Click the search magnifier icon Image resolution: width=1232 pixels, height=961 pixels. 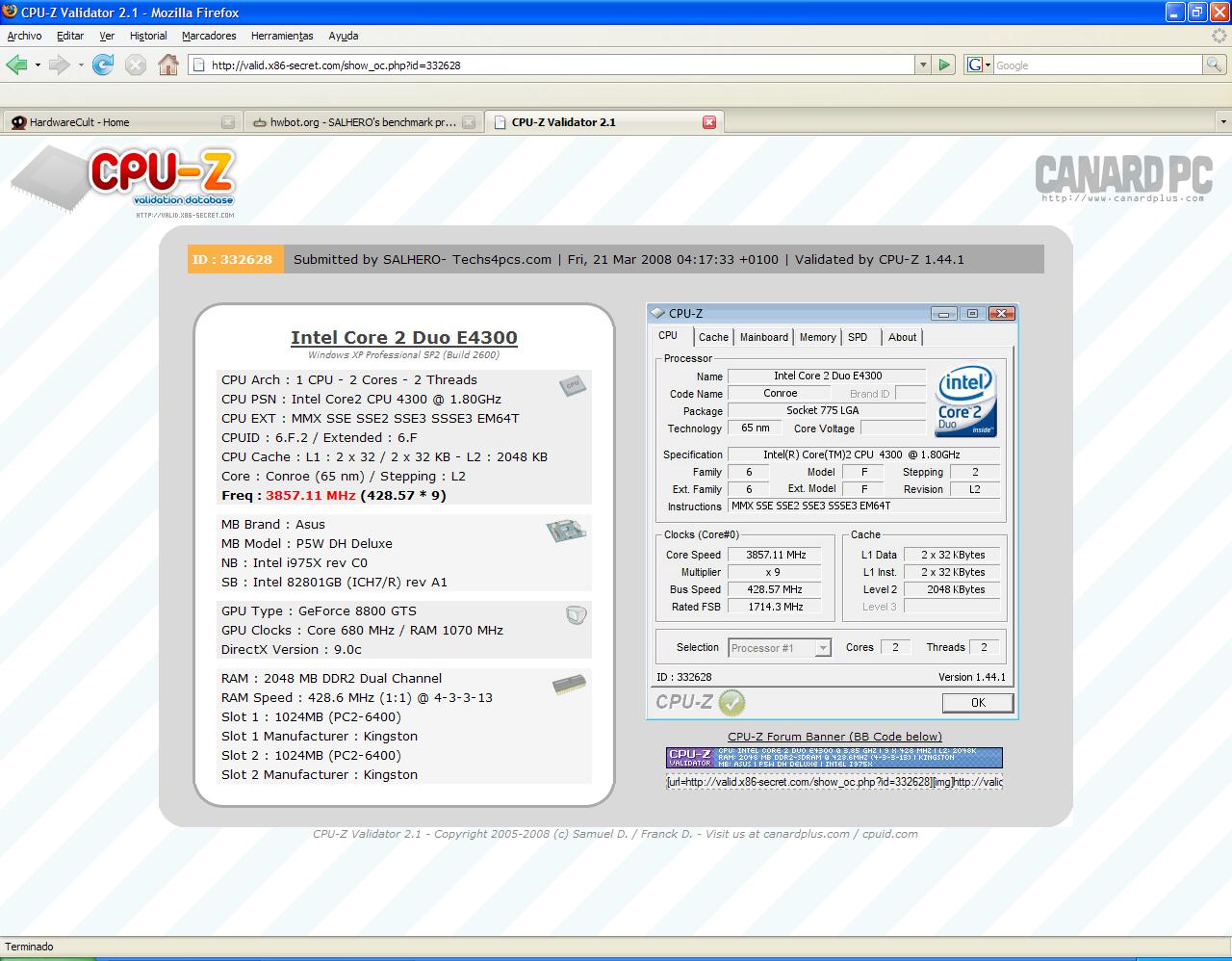tap(1215, 65)
